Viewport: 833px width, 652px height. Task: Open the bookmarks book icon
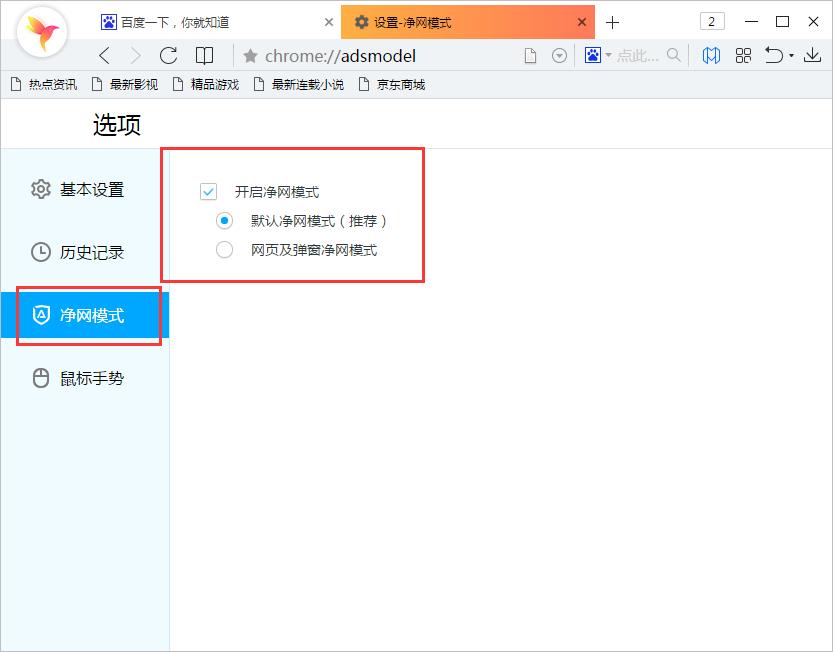204,56
